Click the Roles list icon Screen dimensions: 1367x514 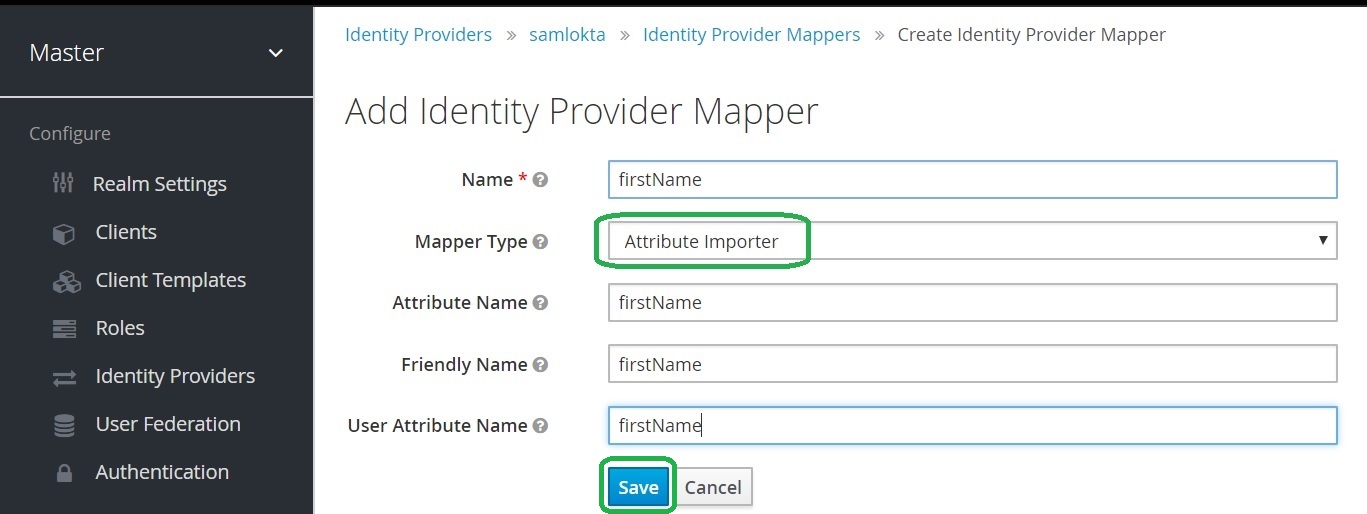[64, 329]
